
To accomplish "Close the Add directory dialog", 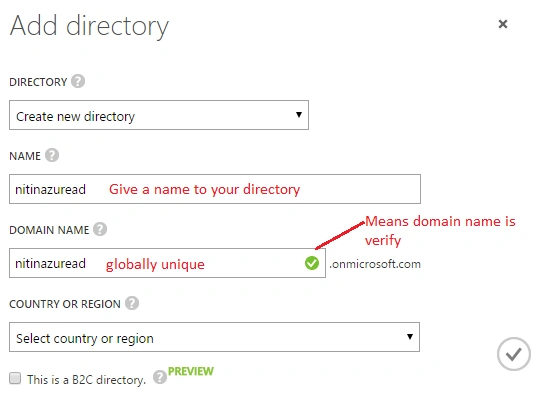I will tap(503, 24).
